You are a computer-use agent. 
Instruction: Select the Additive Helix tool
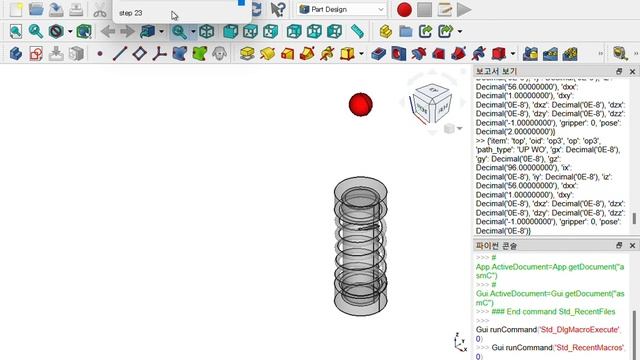(327, 53)
